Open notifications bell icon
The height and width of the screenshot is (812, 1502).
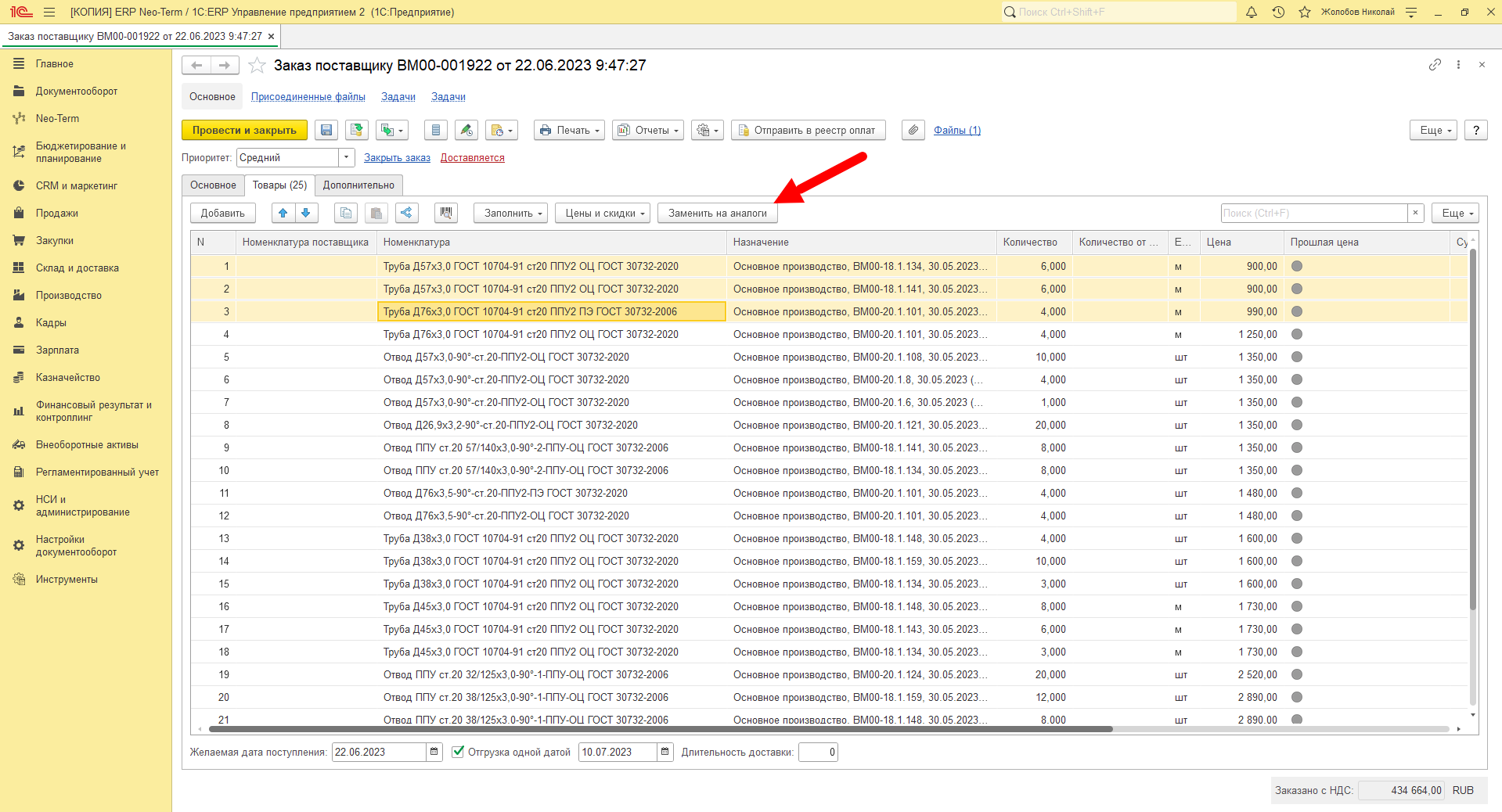[1252, 12]
